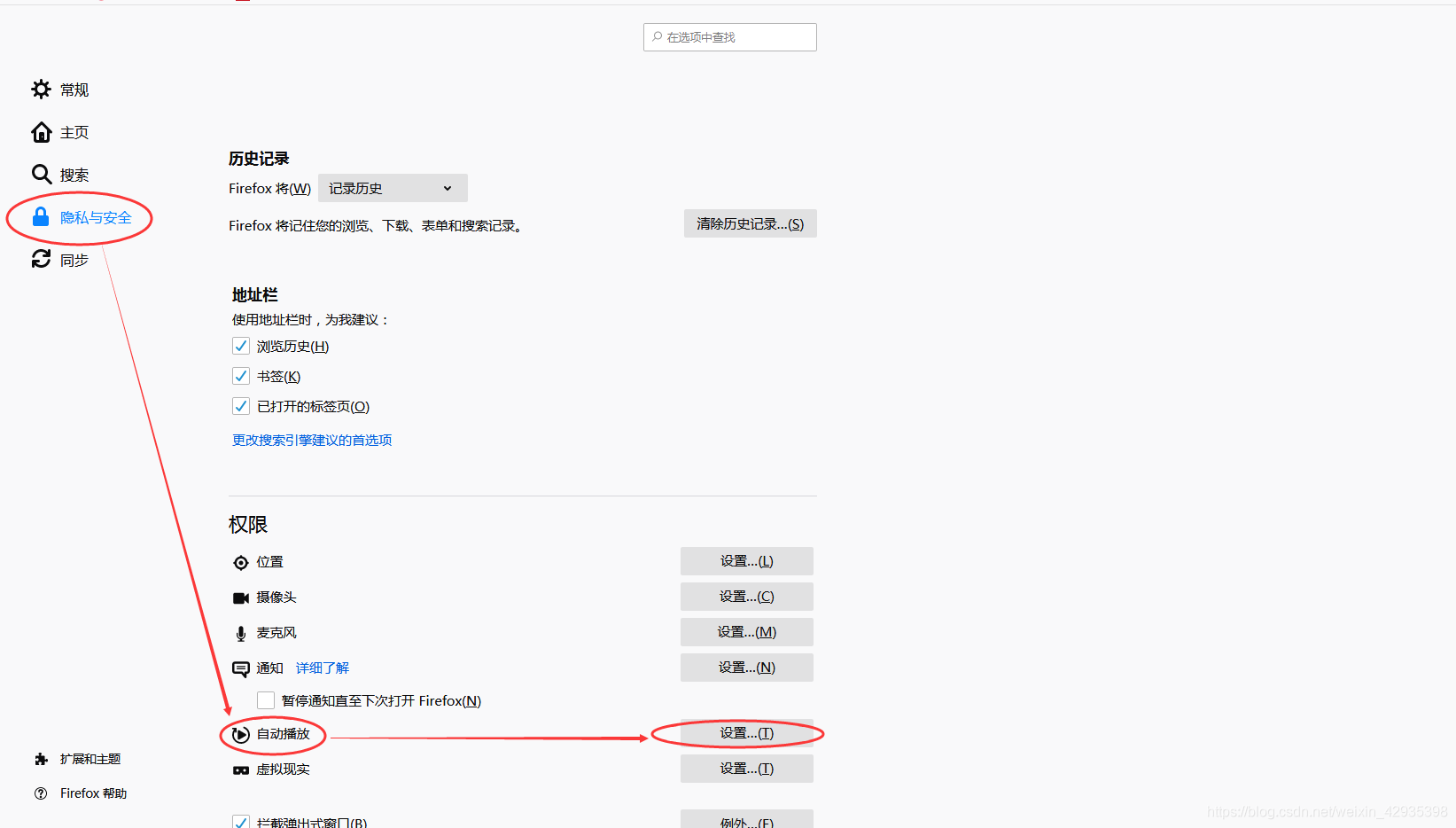Screen dimensions: 1456x828
Task: Click the 清除历史记录...(S) button
Action: coord(750,223)
